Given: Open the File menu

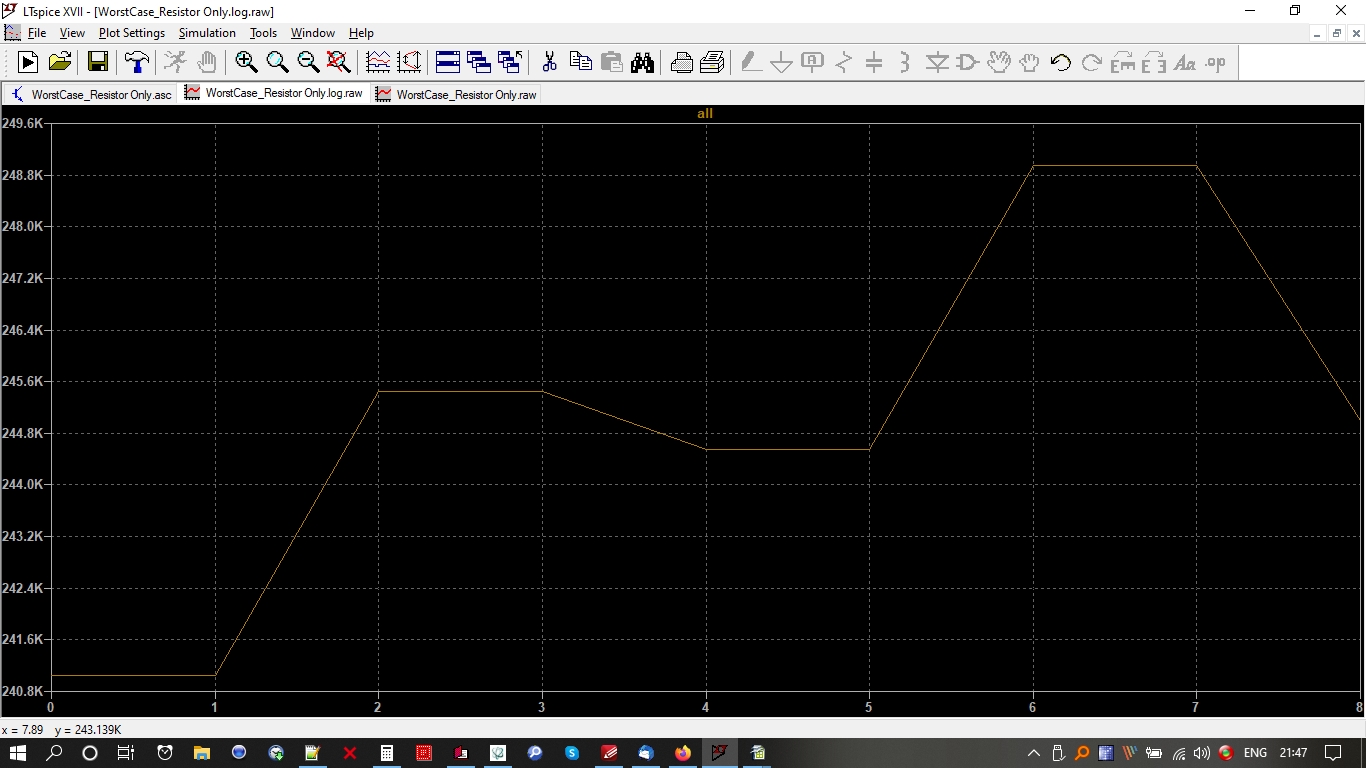Looking at the screenshot, I should pos(36,33).
